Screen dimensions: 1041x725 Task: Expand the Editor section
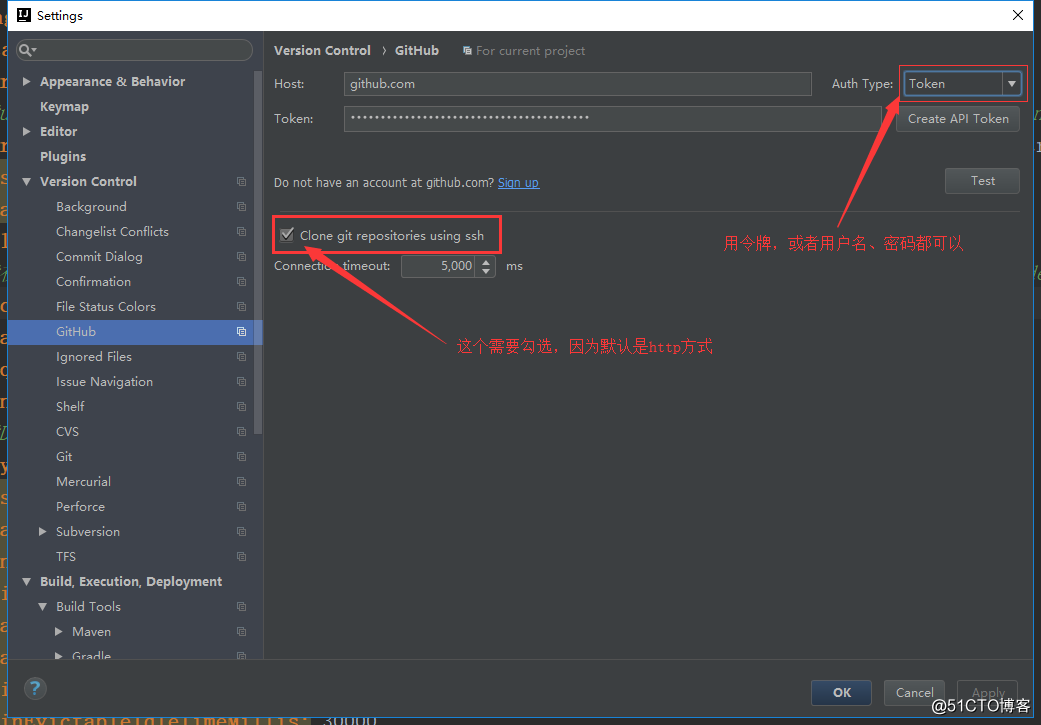point(27,131)
